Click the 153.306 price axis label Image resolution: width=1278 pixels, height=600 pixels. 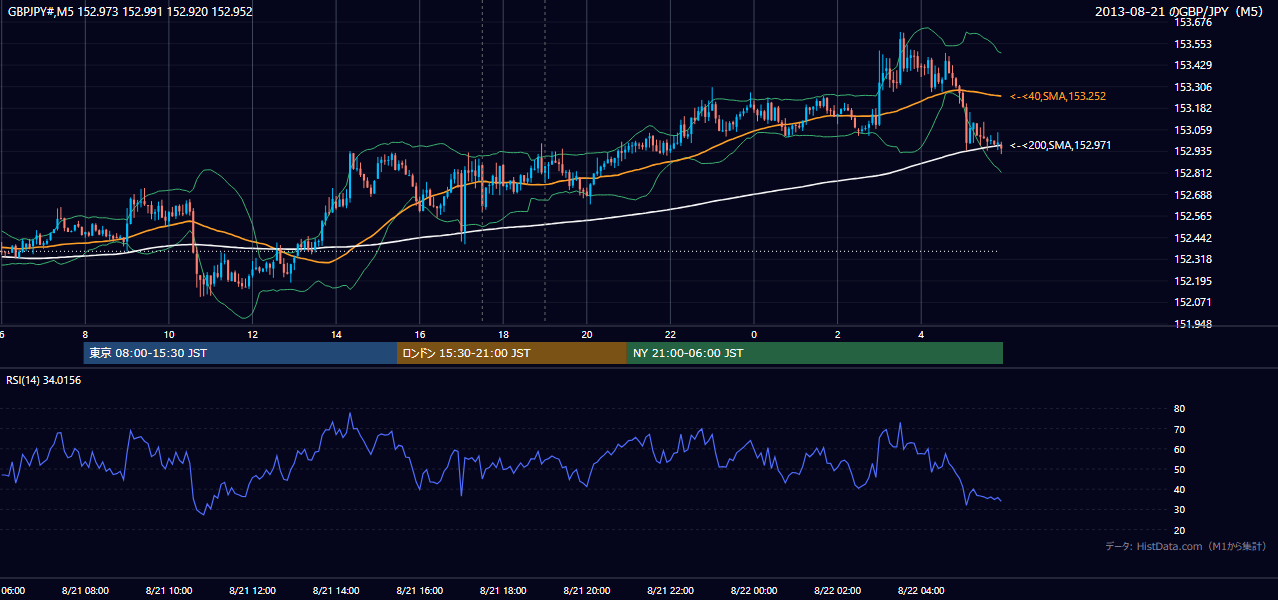(x=1192, y=87)
